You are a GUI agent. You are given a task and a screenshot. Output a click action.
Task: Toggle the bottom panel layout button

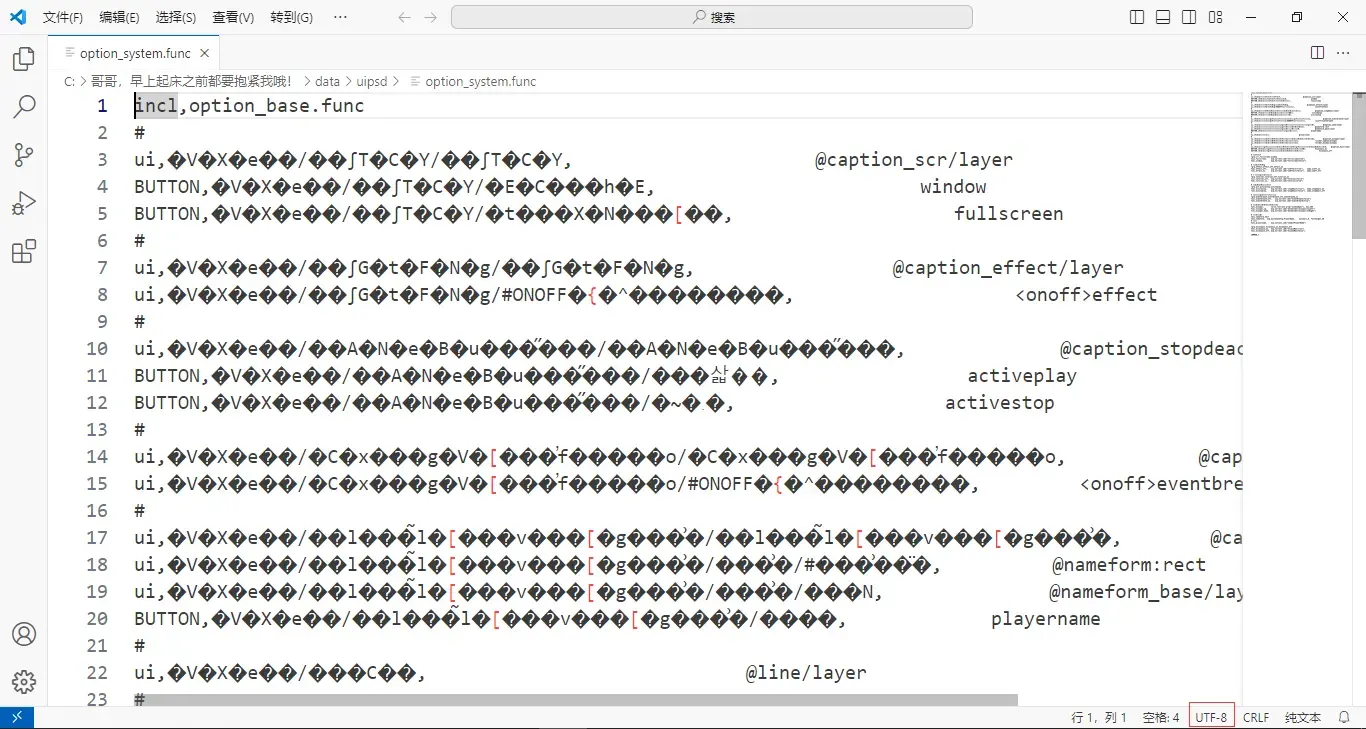point(1163,17)
